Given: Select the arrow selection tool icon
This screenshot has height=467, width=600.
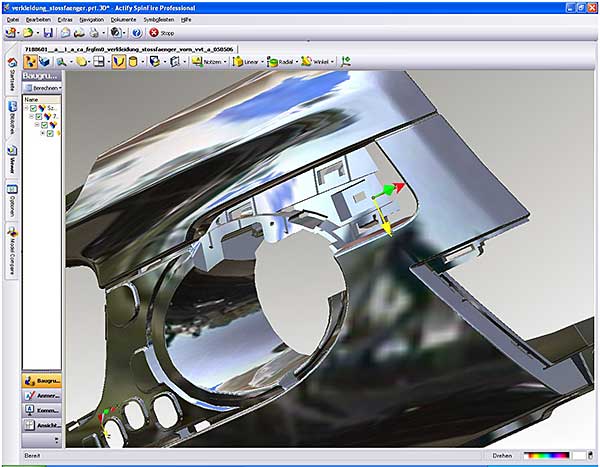Looking at the screenshot, I should click(28, 61).
